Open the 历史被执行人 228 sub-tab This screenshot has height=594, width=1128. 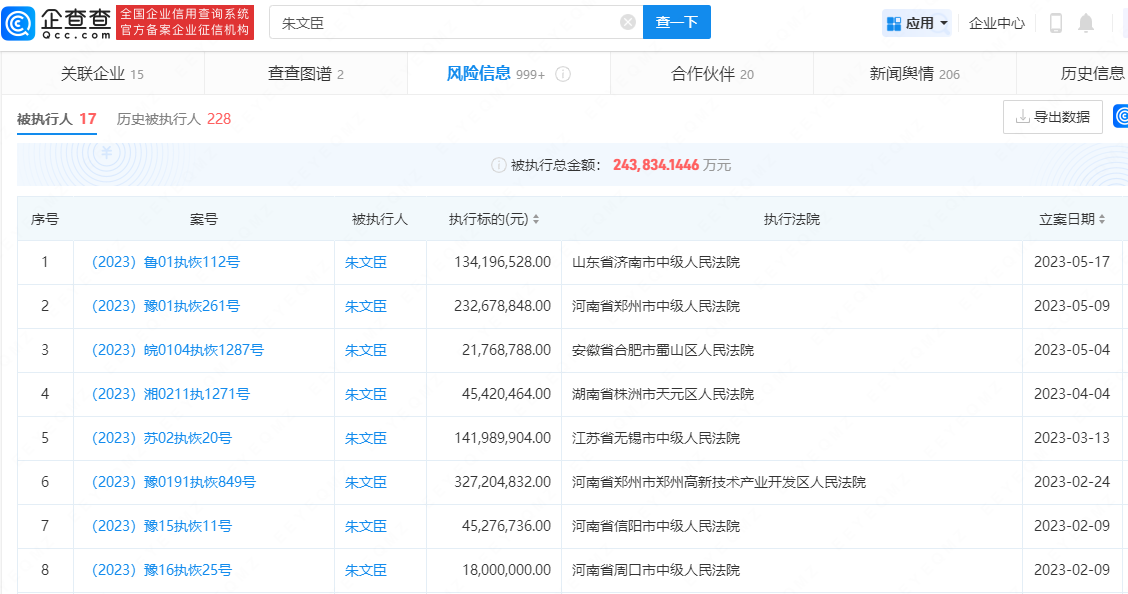tap(173, 119)
